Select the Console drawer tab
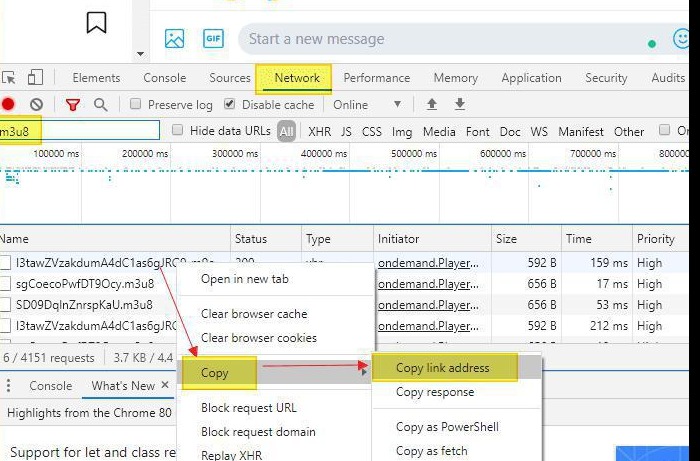Screen dimensions: 700x461 [50, 386]
